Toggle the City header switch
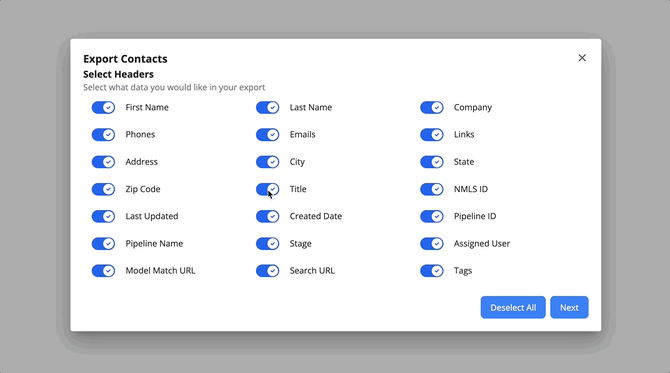Screen dimensions: 670x373 click(x=267, y=162)
